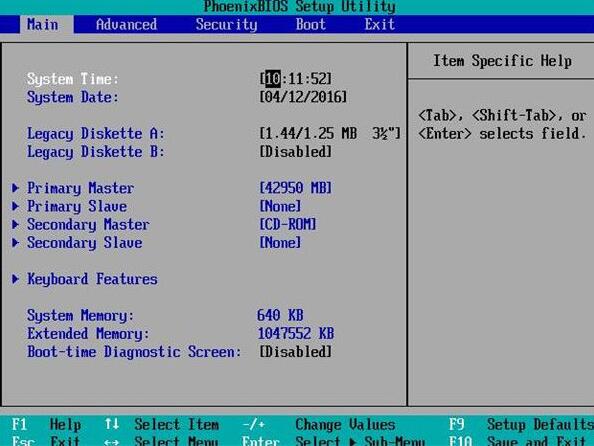Click the Item Specific Help heading
594x446 pixels.
coord(502,61)
